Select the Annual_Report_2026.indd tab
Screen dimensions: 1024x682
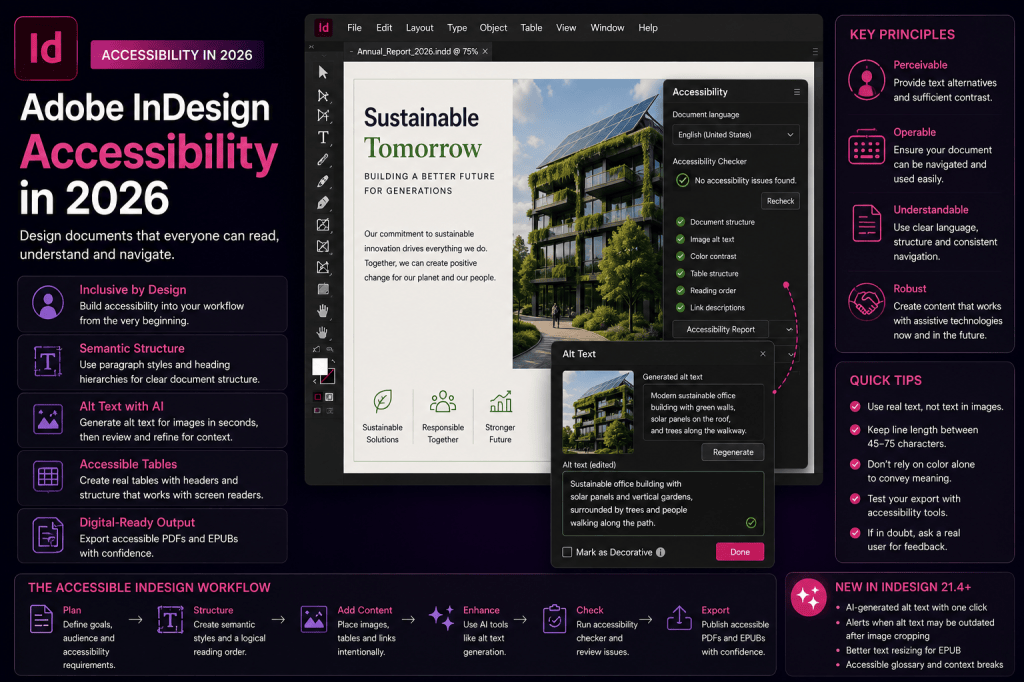pyautogui.click(x=418, y=51)
